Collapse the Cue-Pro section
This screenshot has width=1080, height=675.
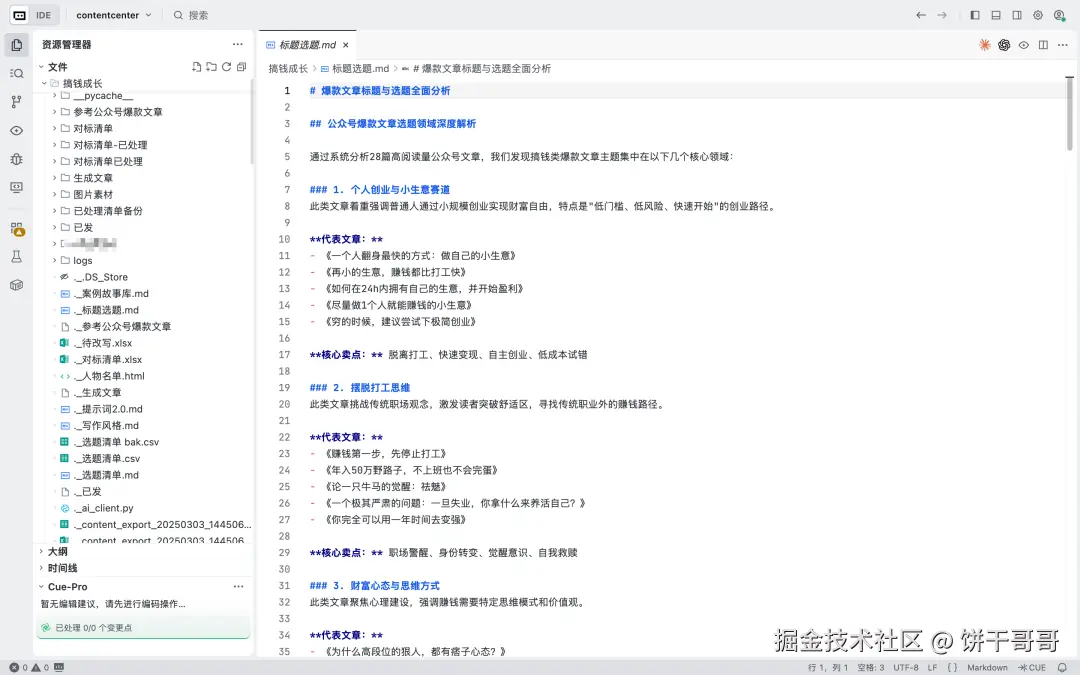click(41, 587)
